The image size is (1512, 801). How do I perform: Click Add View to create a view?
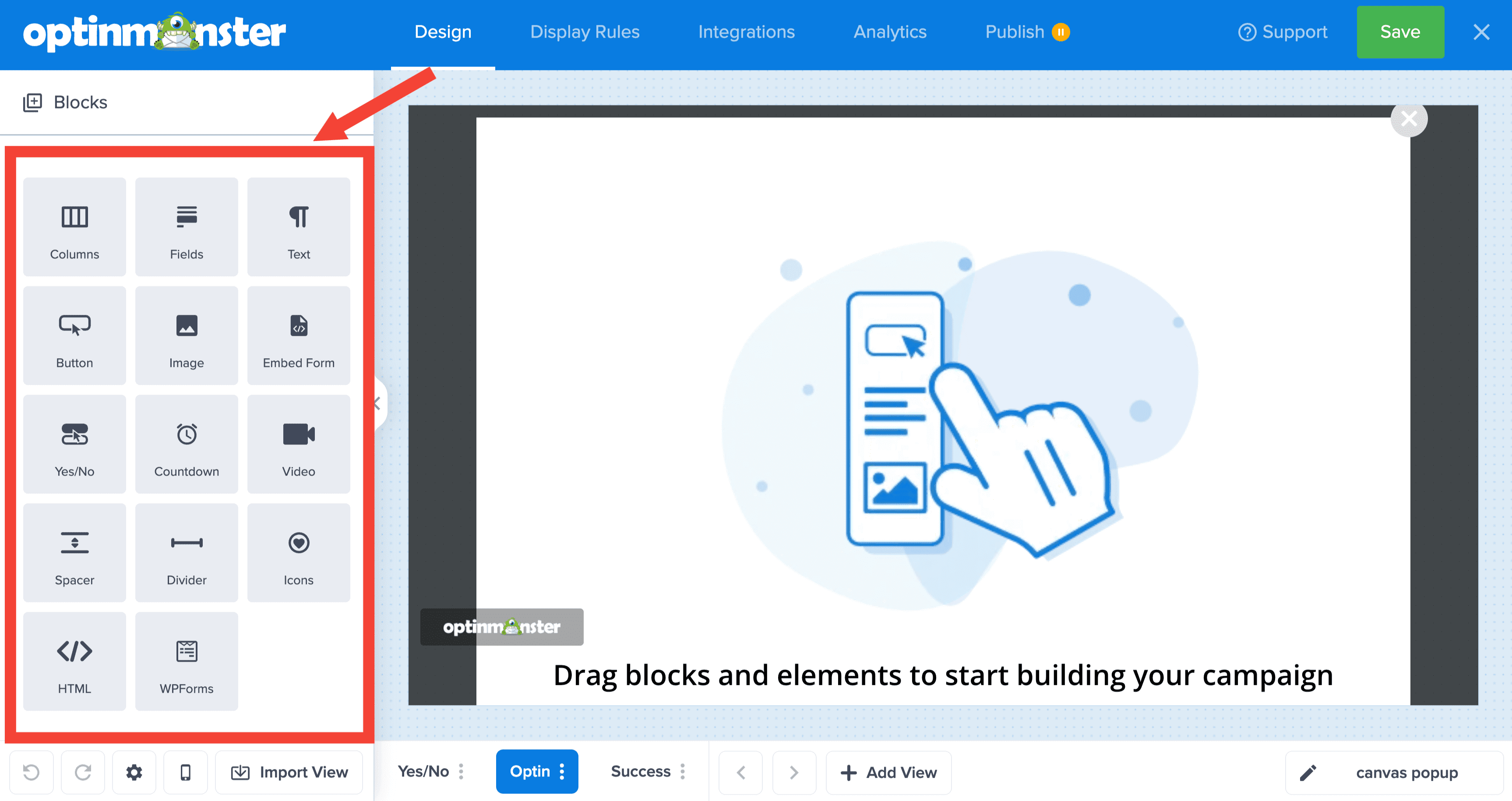[x=888, y=772]
